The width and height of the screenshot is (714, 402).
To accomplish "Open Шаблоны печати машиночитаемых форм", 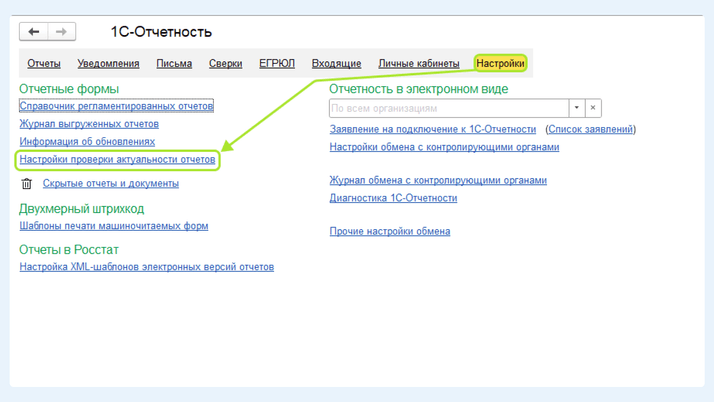I will pyautogui.click(x=114, y=226).
